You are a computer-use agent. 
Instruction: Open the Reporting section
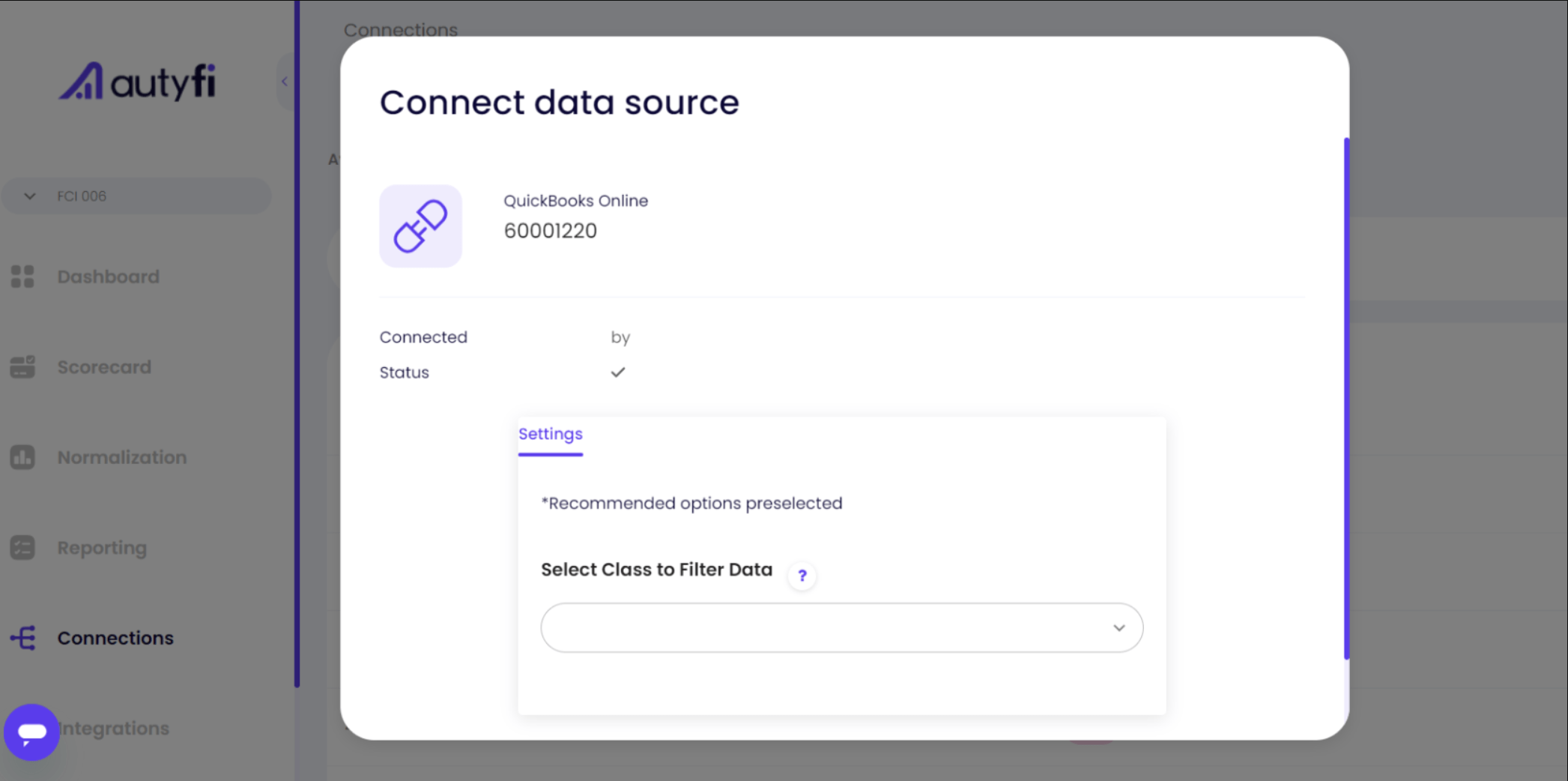(102, 548)
